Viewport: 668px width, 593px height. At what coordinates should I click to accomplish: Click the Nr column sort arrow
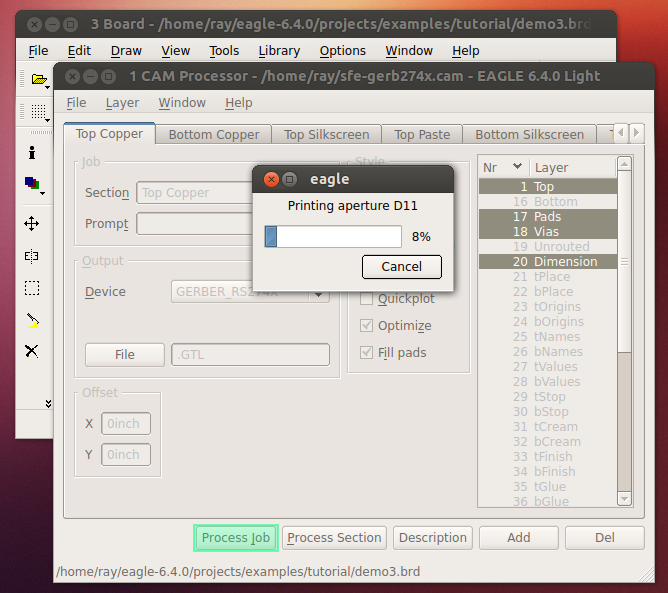point(517,166)
